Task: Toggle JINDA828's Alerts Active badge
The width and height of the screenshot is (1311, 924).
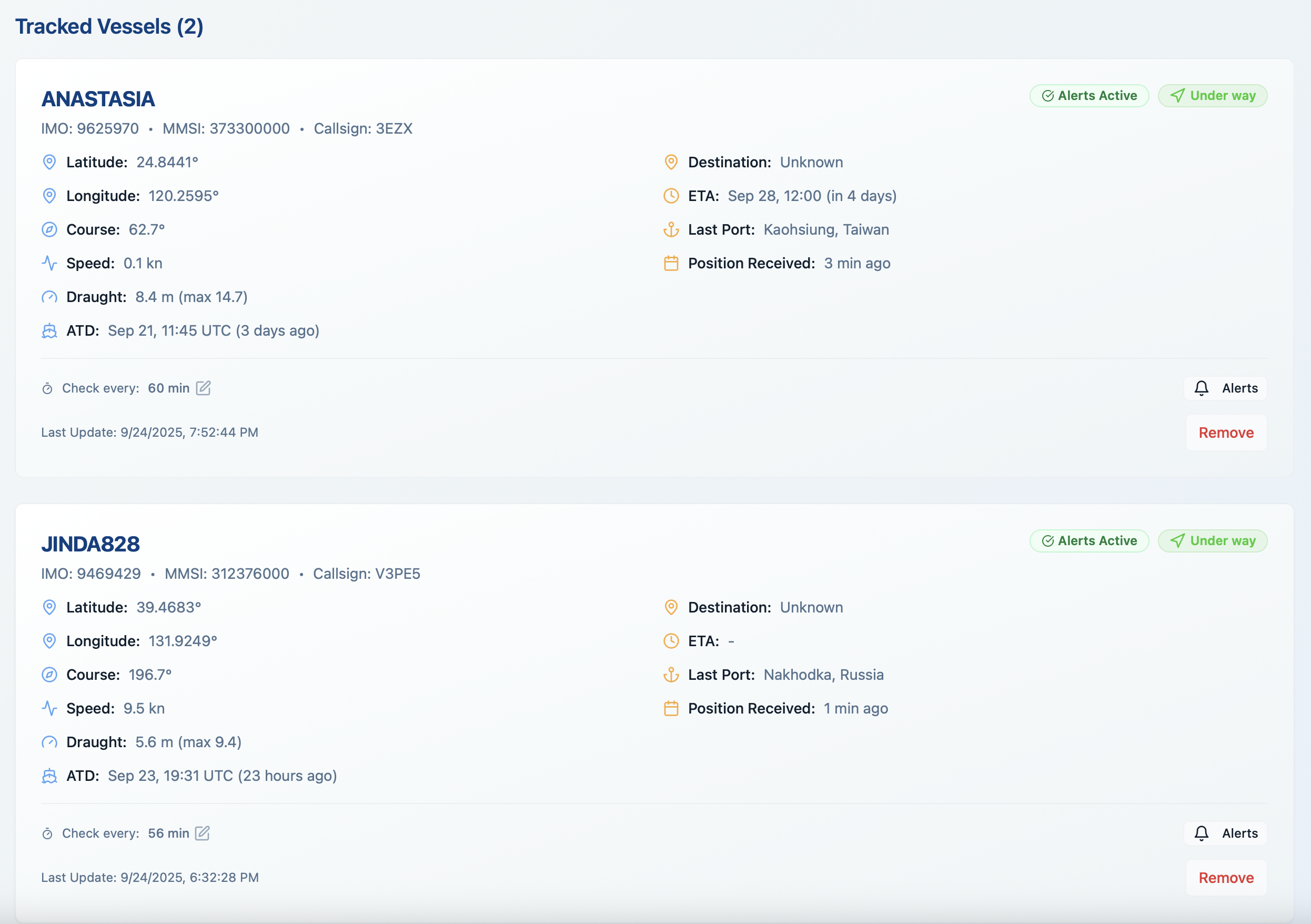Action: pyautogui.click(x=1089, y=541)
